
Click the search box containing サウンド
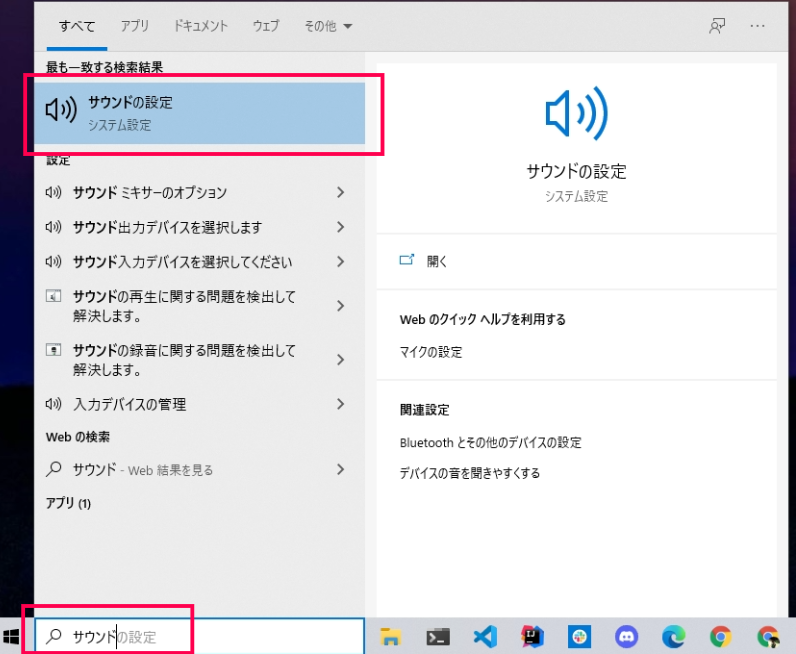[200, 636]
